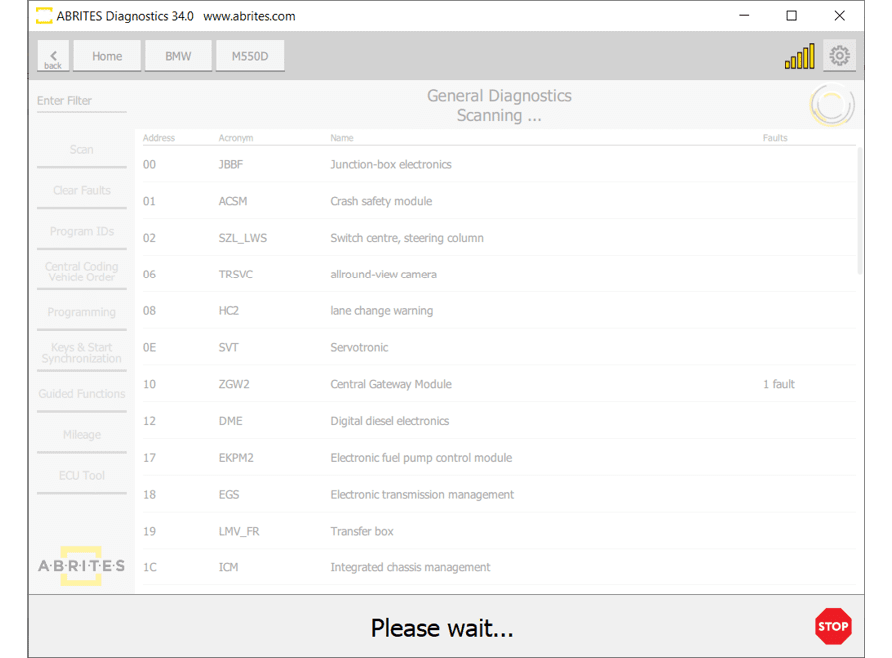Select the BMW breadcrumb tab

(178, 56)
